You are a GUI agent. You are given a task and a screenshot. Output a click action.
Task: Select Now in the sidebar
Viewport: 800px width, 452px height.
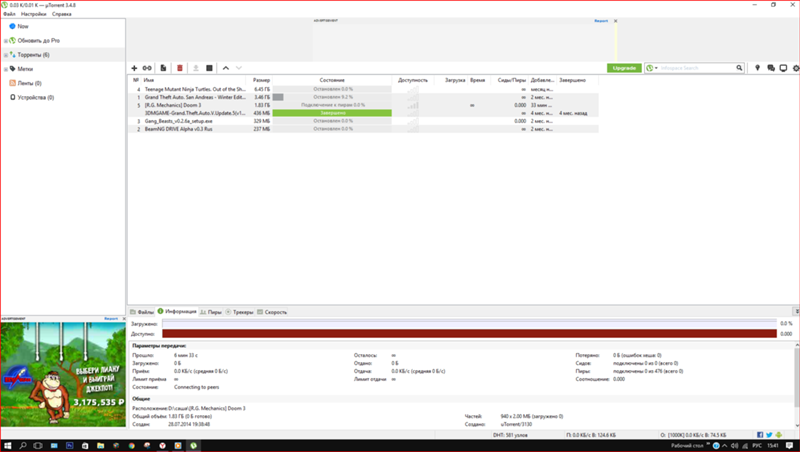click(x=23, y=26)
